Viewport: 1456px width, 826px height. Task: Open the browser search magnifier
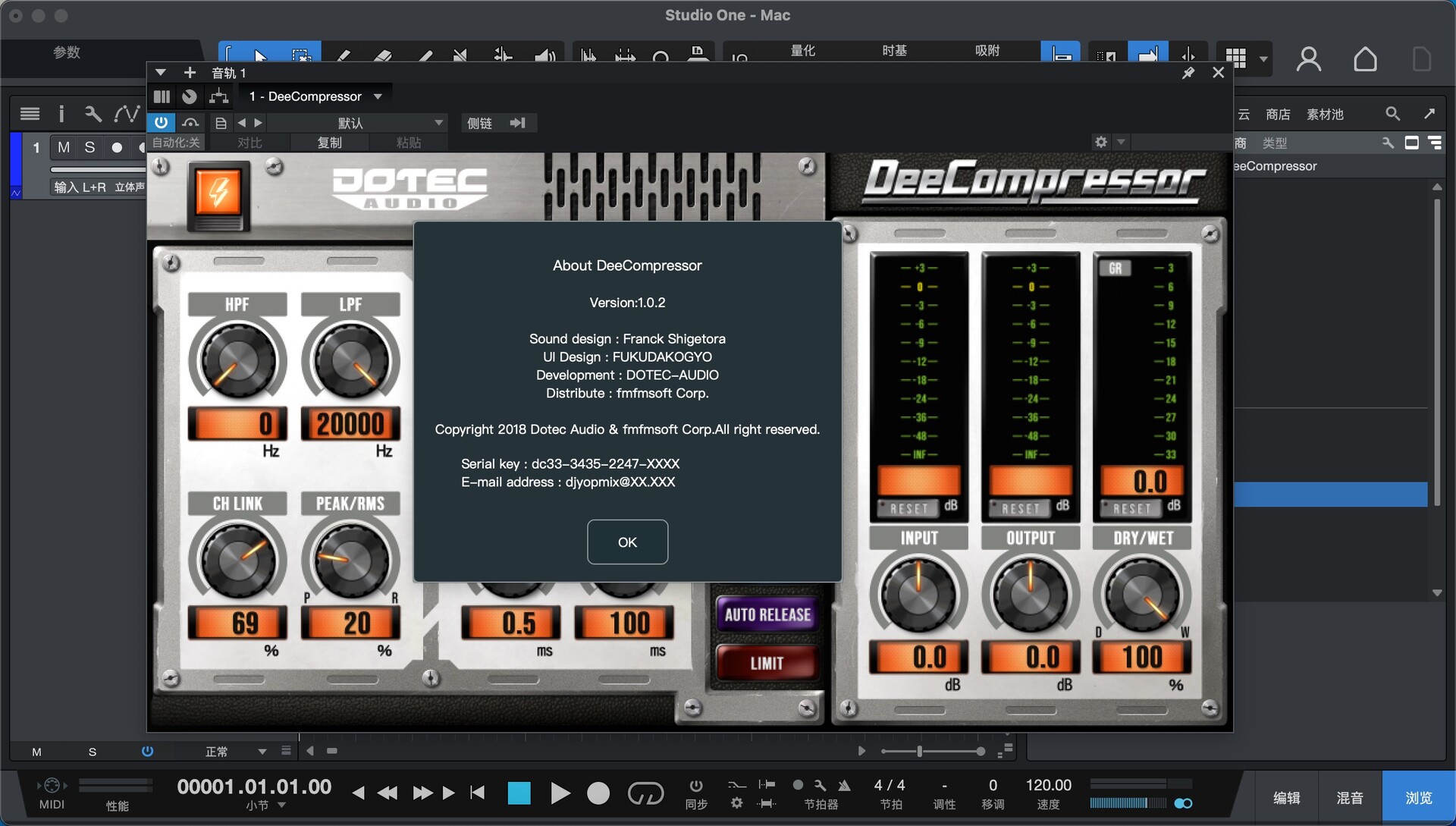click(x=1392, y=114)
